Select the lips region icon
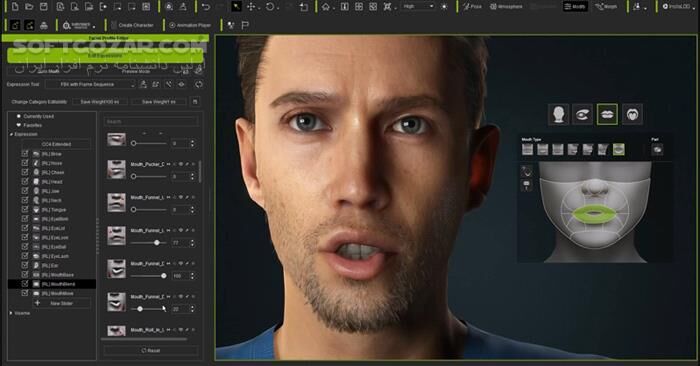The height and width of the screenshot is (366, 700). click(607, 114)
